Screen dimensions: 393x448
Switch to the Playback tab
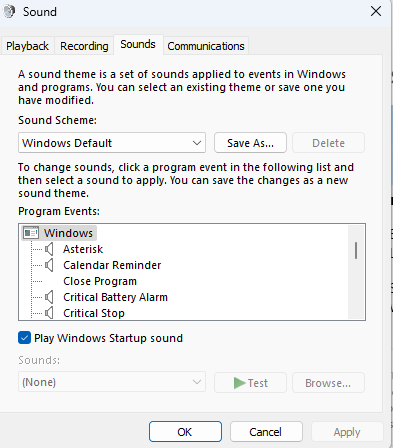click(27, 46)
